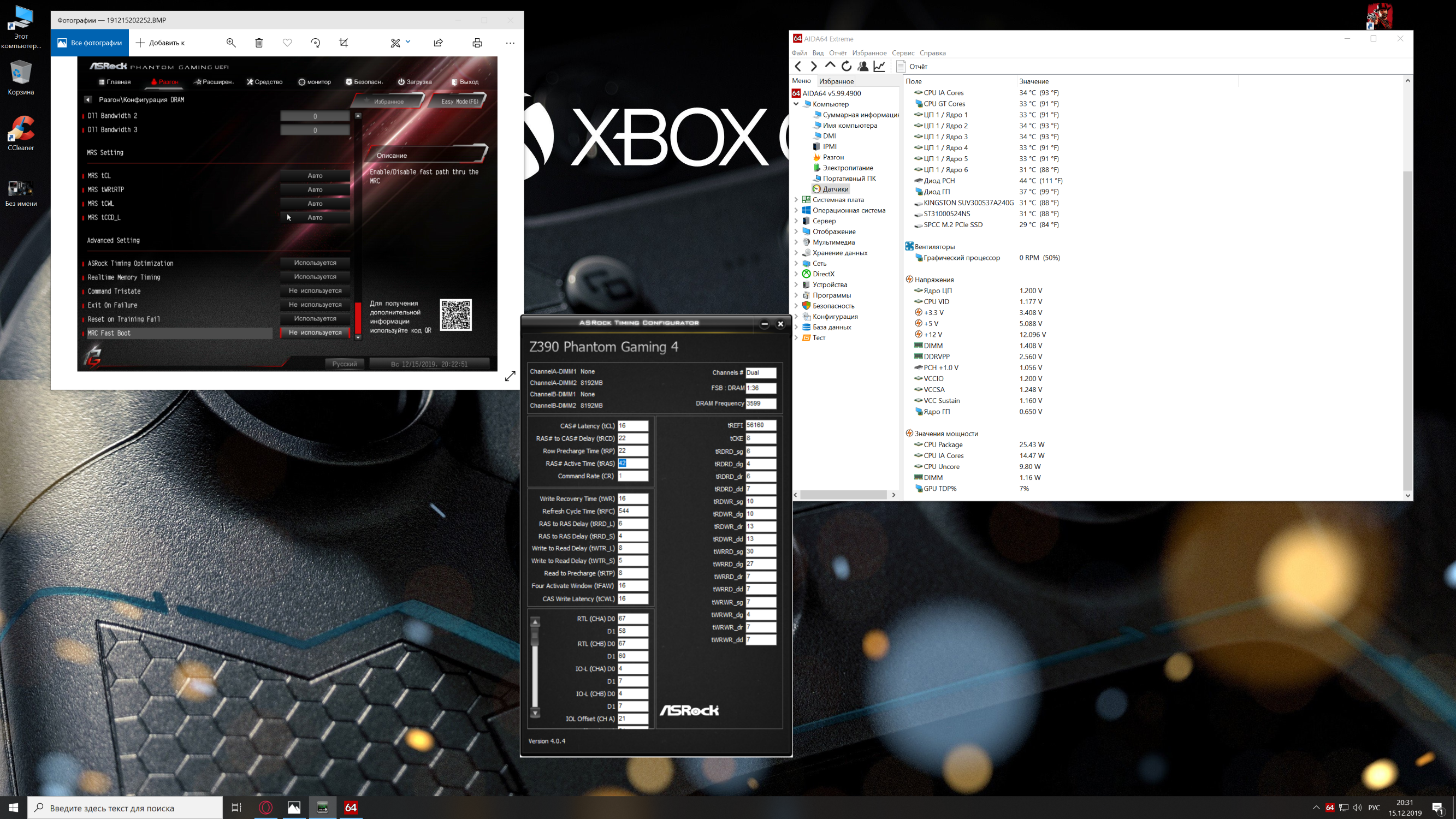Click the zoom magnifier icon in Photos
The height and width of the screenshot is (819, 1456).
tap(230, 43)
